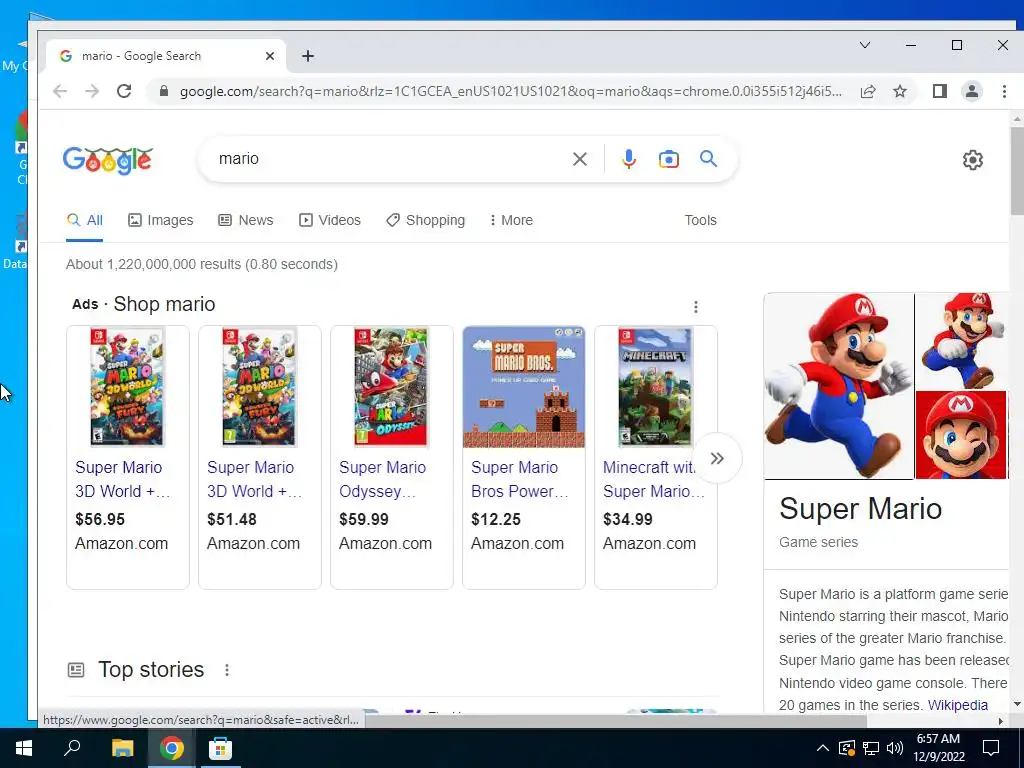Open large running Mario image

pos(839,386)
